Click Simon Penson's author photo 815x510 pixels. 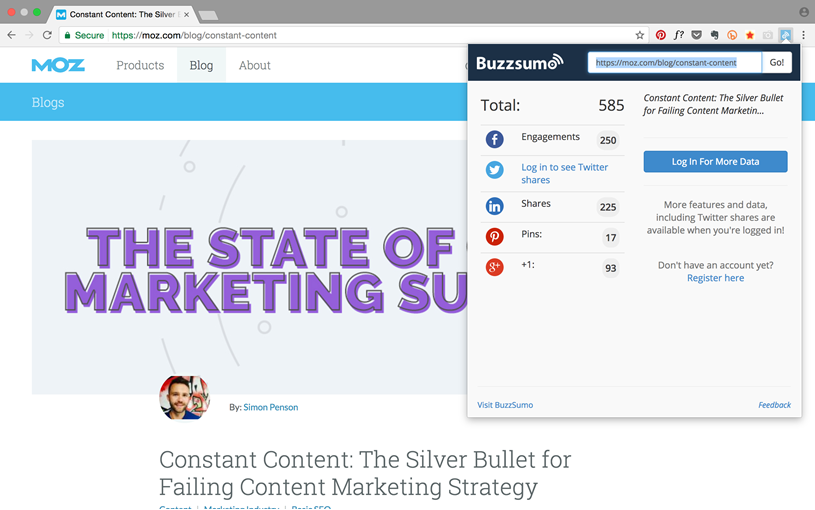click(x=185, y=398)
